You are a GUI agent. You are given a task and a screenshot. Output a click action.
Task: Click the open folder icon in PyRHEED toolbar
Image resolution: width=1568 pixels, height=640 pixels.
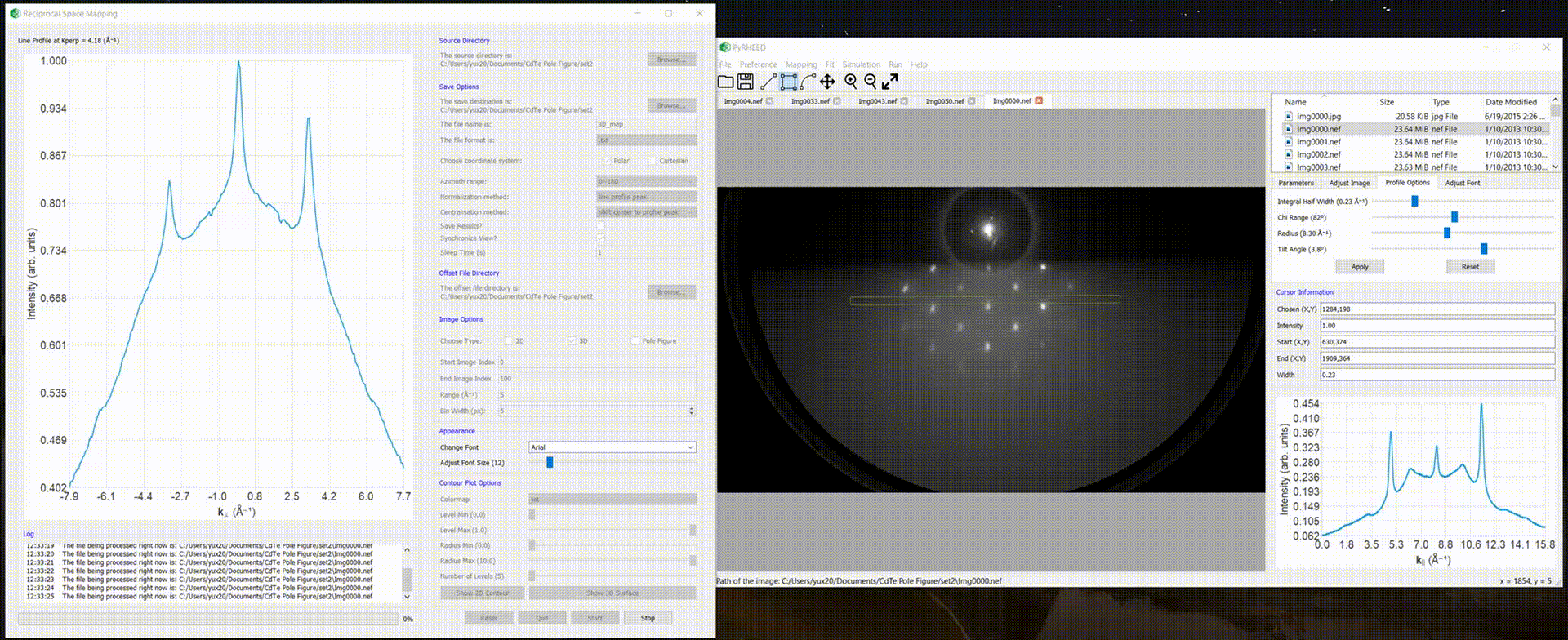(725, 82)
